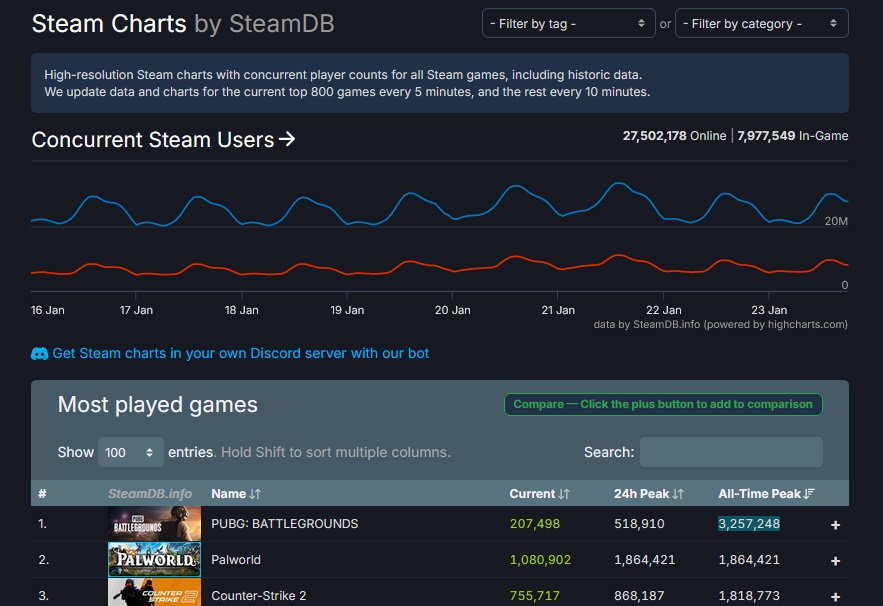Screen dimensions: 883x606
Task: Expand the Filter by category dropdown
Action: (761, 23)
